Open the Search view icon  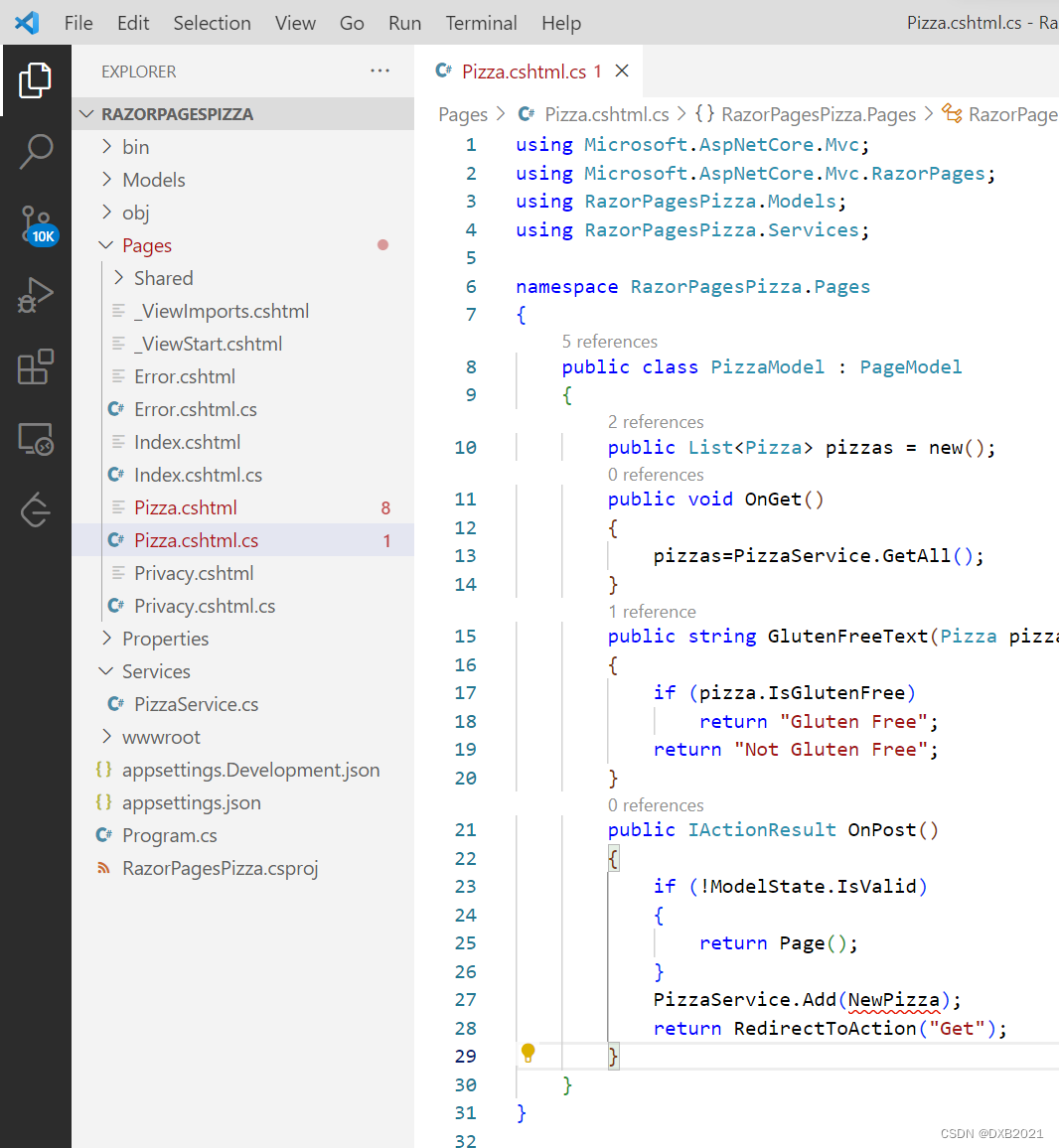click(35, 152)
